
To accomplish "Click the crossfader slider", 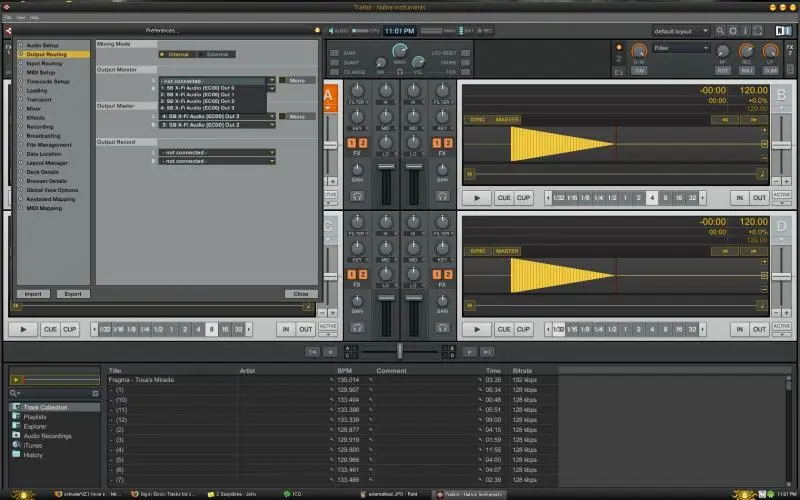I will coord(400,351).
